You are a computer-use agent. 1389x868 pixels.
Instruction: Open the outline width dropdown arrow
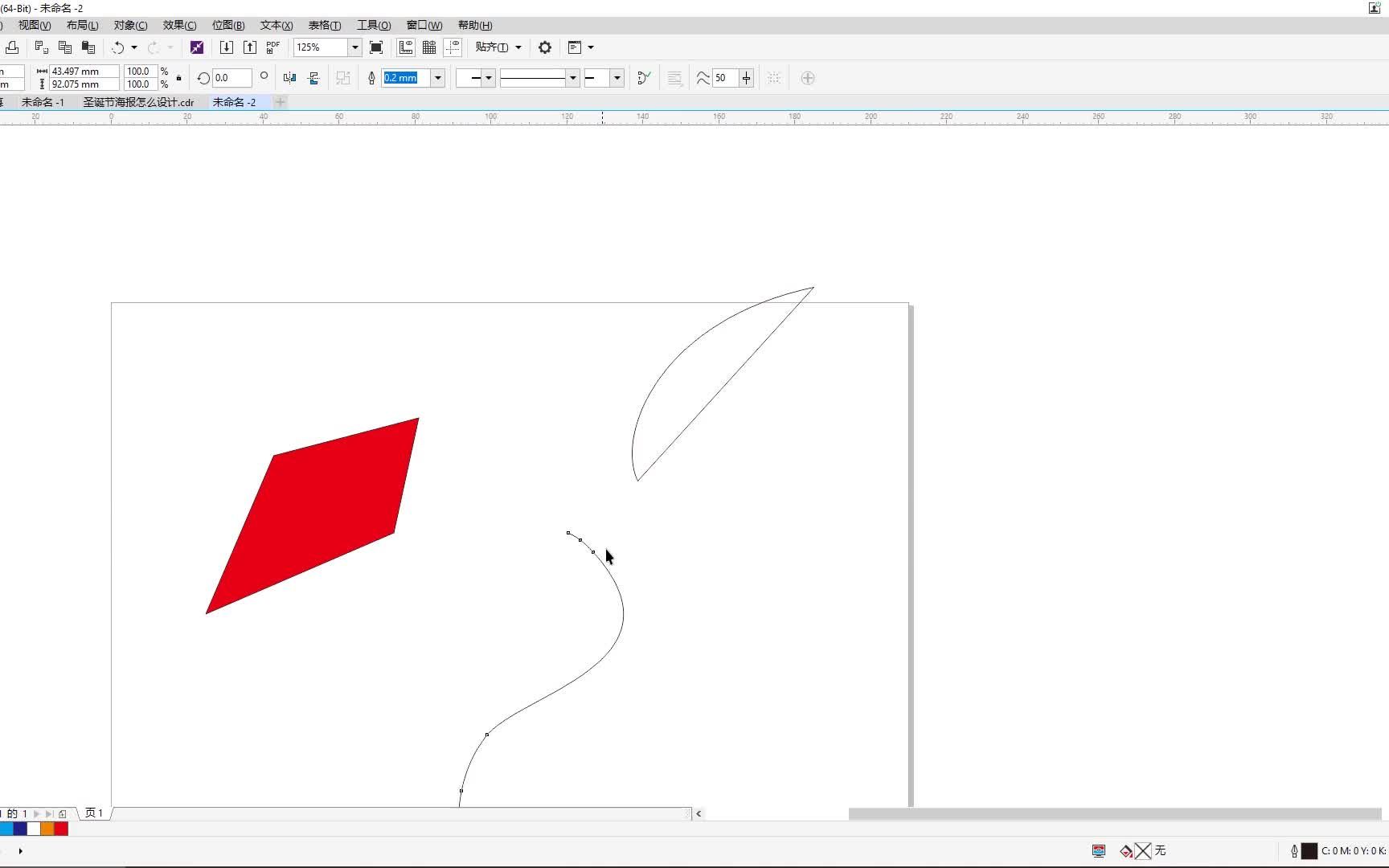[x=438, y=78]
